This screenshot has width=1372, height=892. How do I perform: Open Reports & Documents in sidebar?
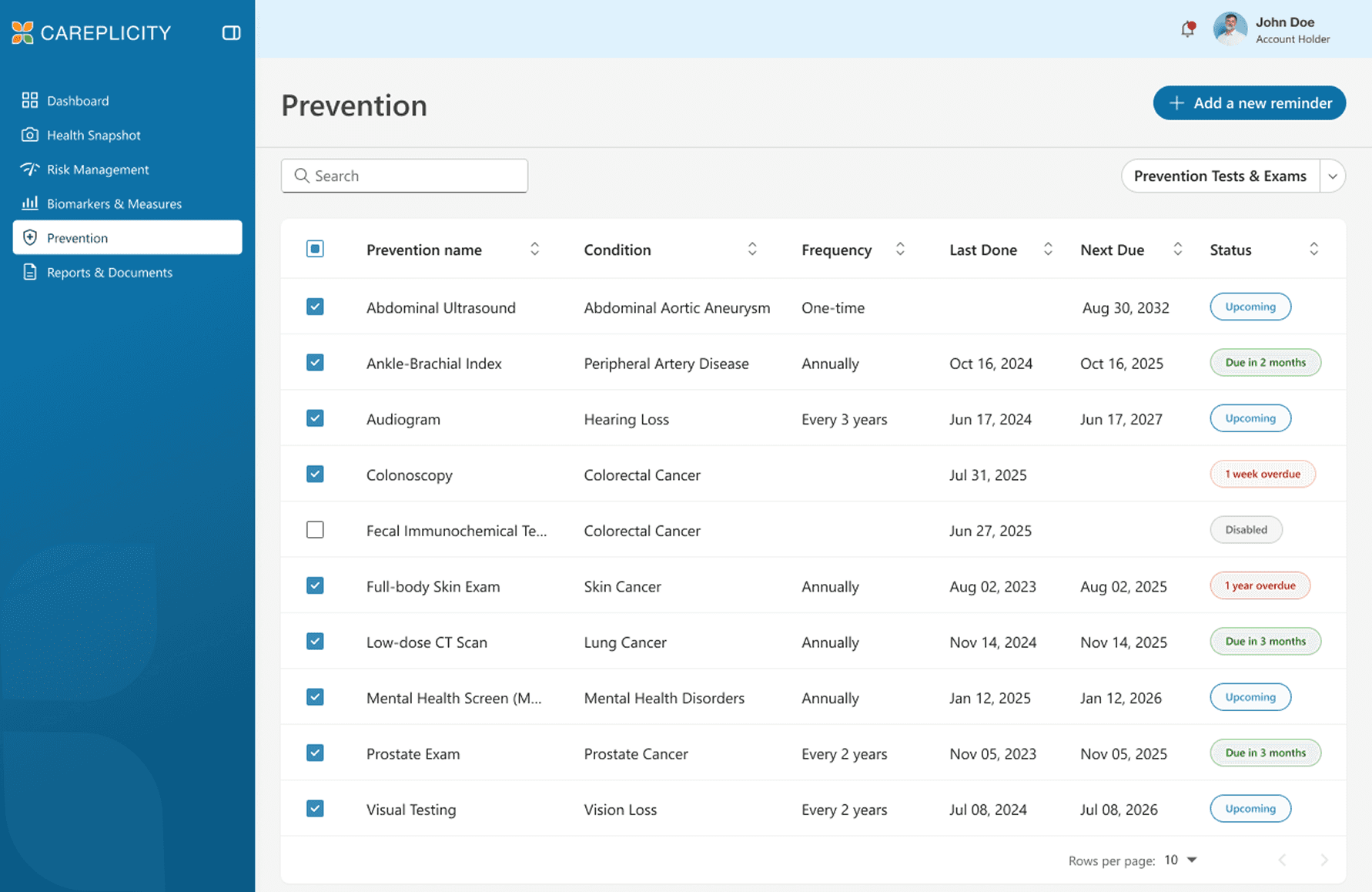pos(128,272)
